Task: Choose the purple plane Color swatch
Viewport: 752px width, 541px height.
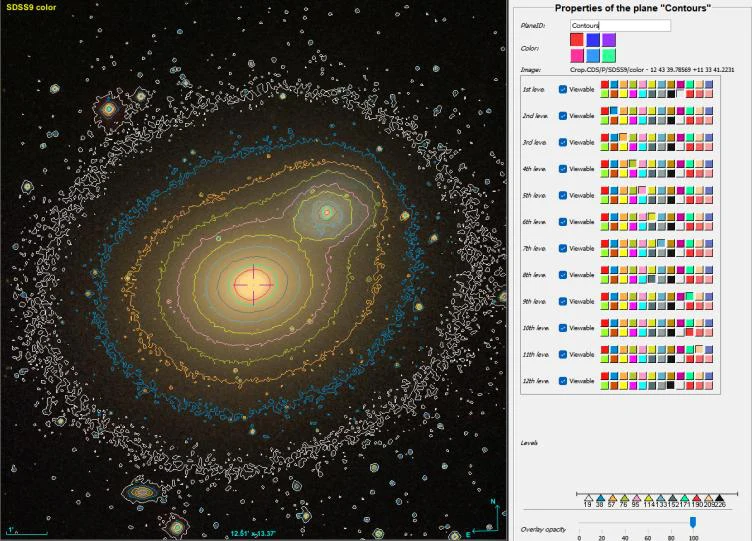Action: 609,39
